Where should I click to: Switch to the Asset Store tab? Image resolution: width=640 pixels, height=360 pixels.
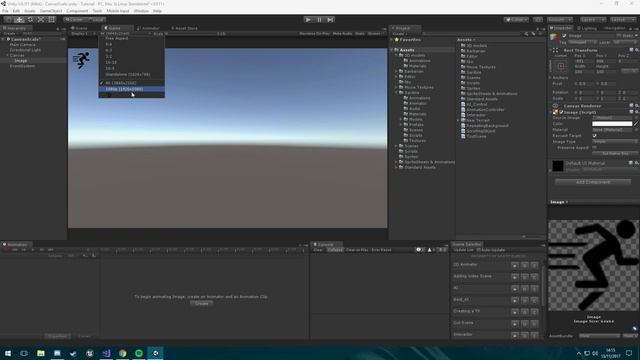pyautogui.click(x=184, y=28)
